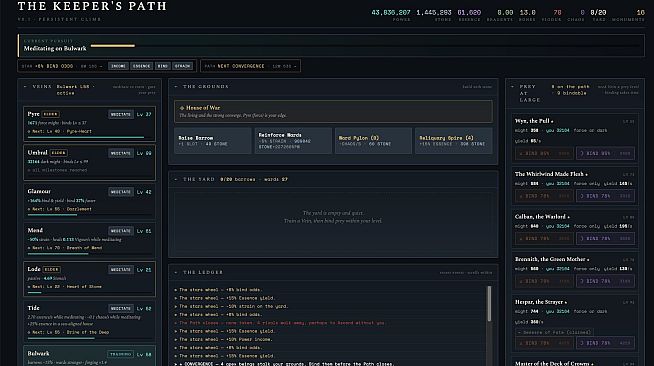
Task: Collapse the Prey At Large panel
Action: click(x=513, y=87)
